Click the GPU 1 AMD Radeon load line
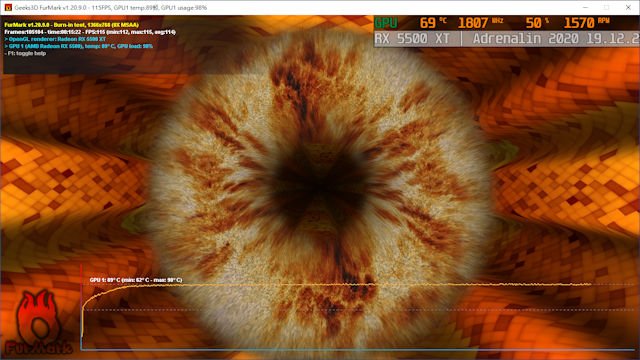The width and height of the screenshot is (640, 360). pos(78,46)
